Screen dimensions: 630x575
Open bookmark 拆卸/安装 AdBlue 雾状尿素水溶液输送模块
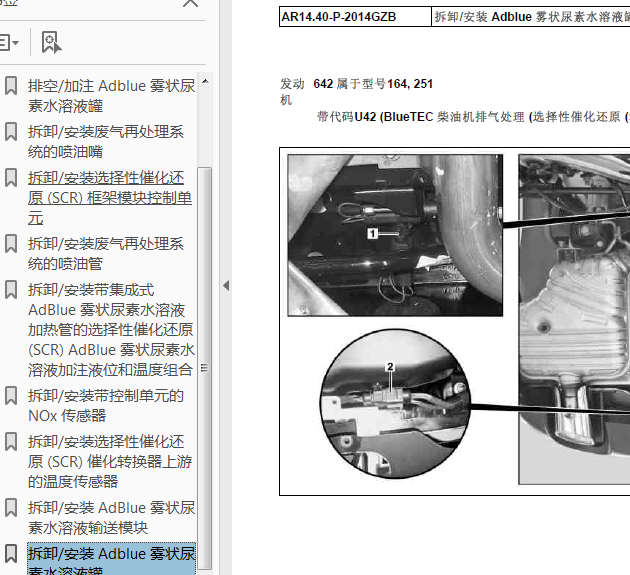[111, 518]
